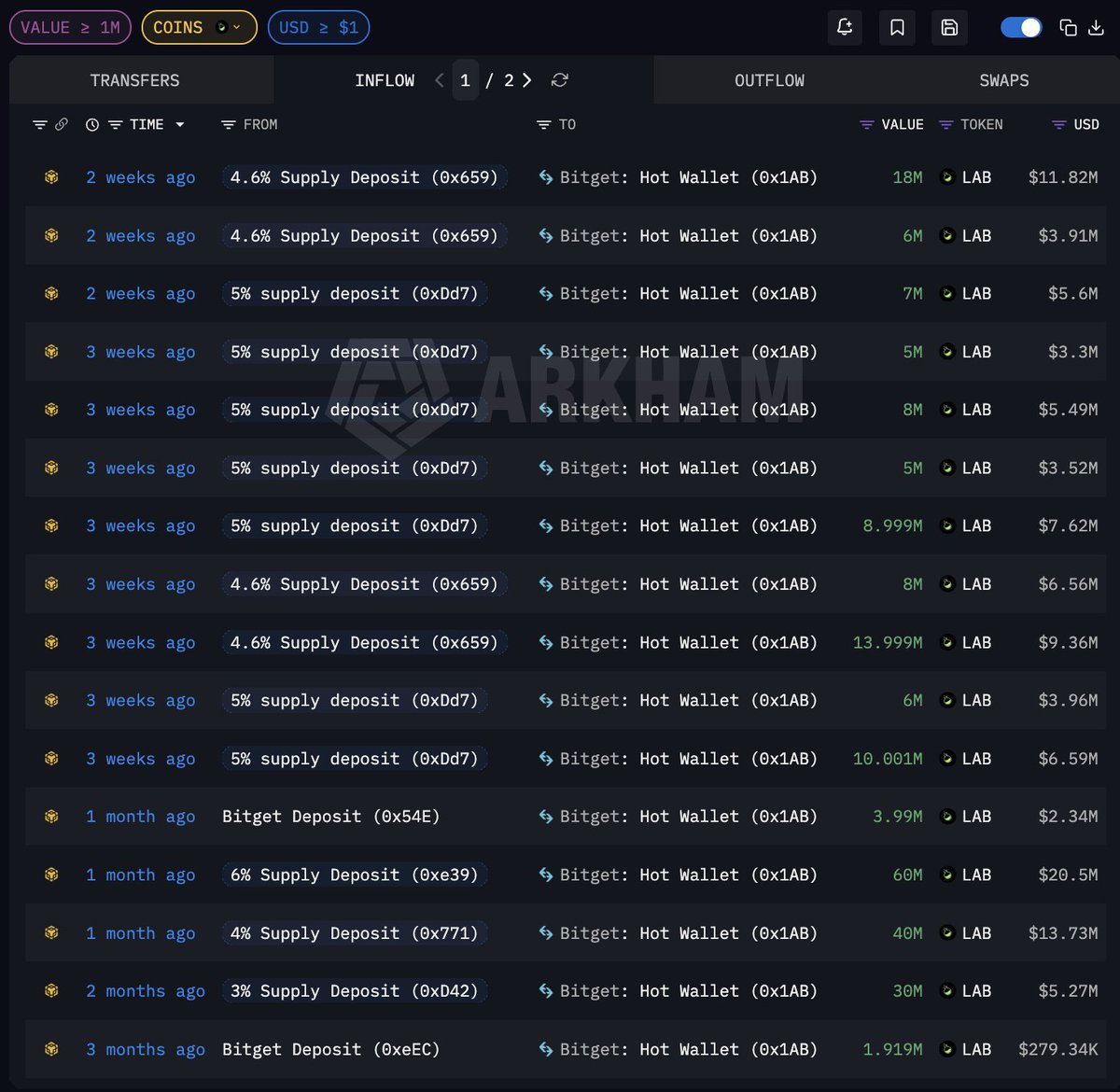Click the page number 1 field

point(465,80)
